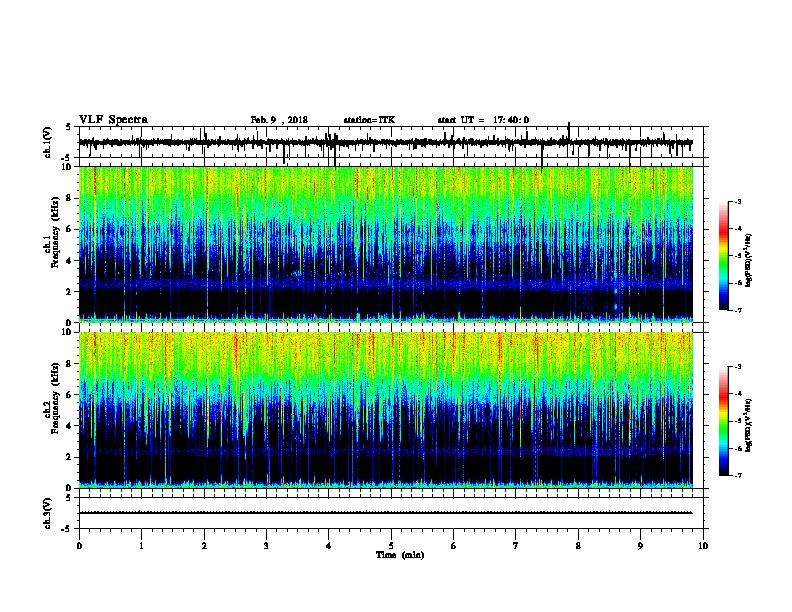Click time axis tick label "2"
Screen dimensions: 792x612
(x=204, y=546)
